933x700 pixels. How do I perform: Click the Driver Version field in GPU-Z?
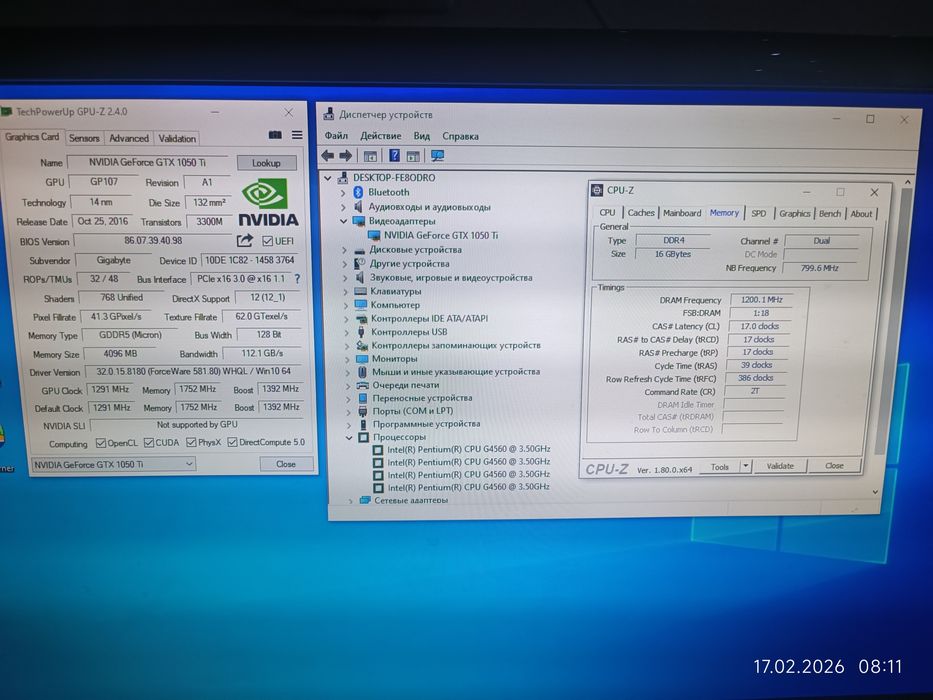194,371
